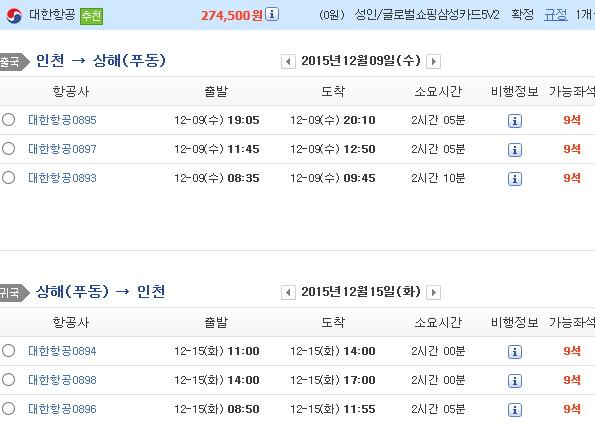This screenshot has height=435, width=595.
Task: Click return departure 08:50 cell
Action: coord(217,409)
